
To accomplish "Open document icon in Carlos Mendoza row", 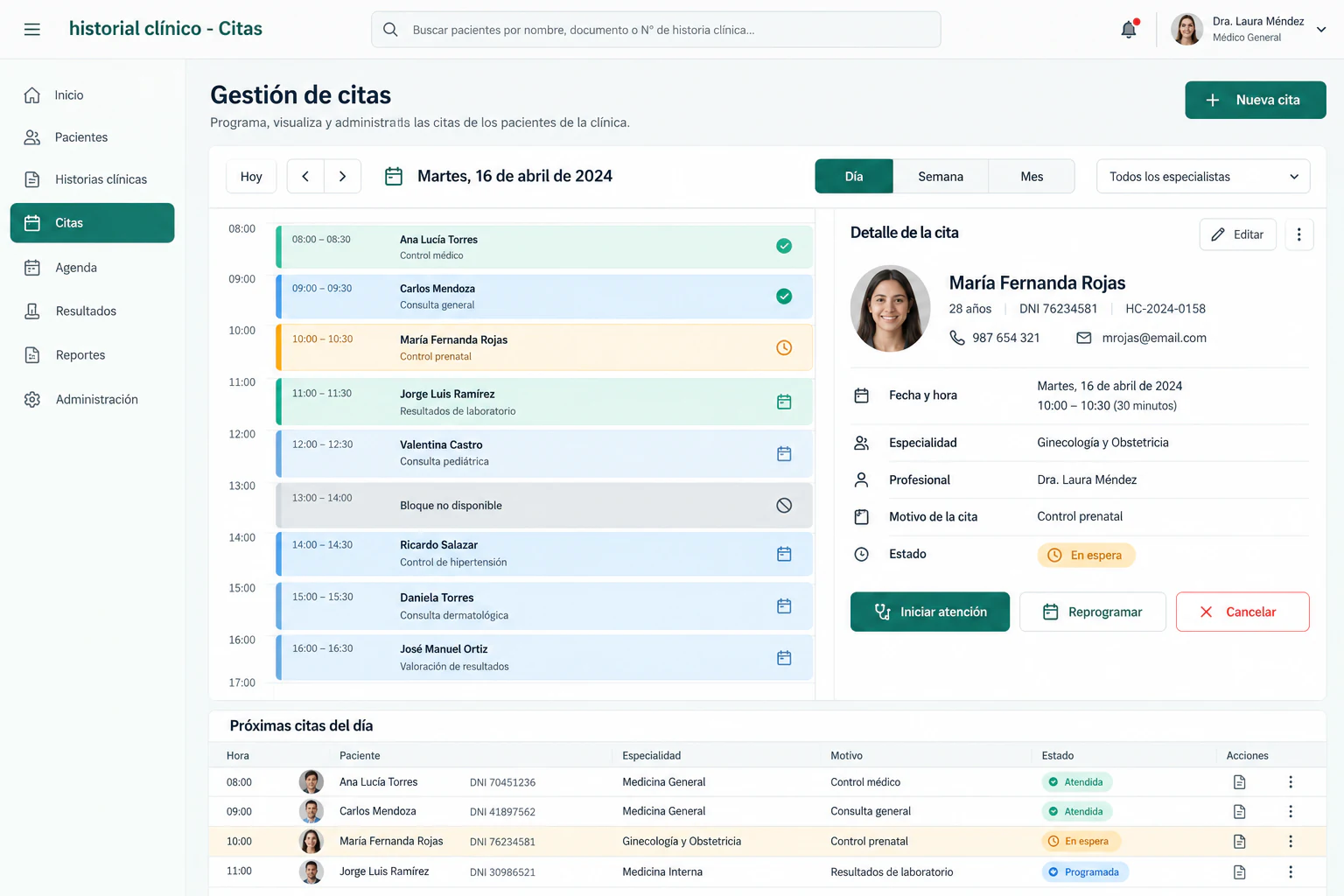I will [x=1239, y=812].
